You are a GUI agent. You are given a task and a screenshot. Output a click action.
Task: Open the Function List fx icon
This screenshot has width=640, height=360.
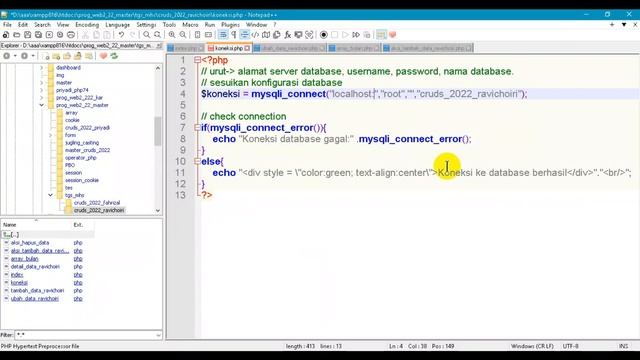[x=287, y=35]
